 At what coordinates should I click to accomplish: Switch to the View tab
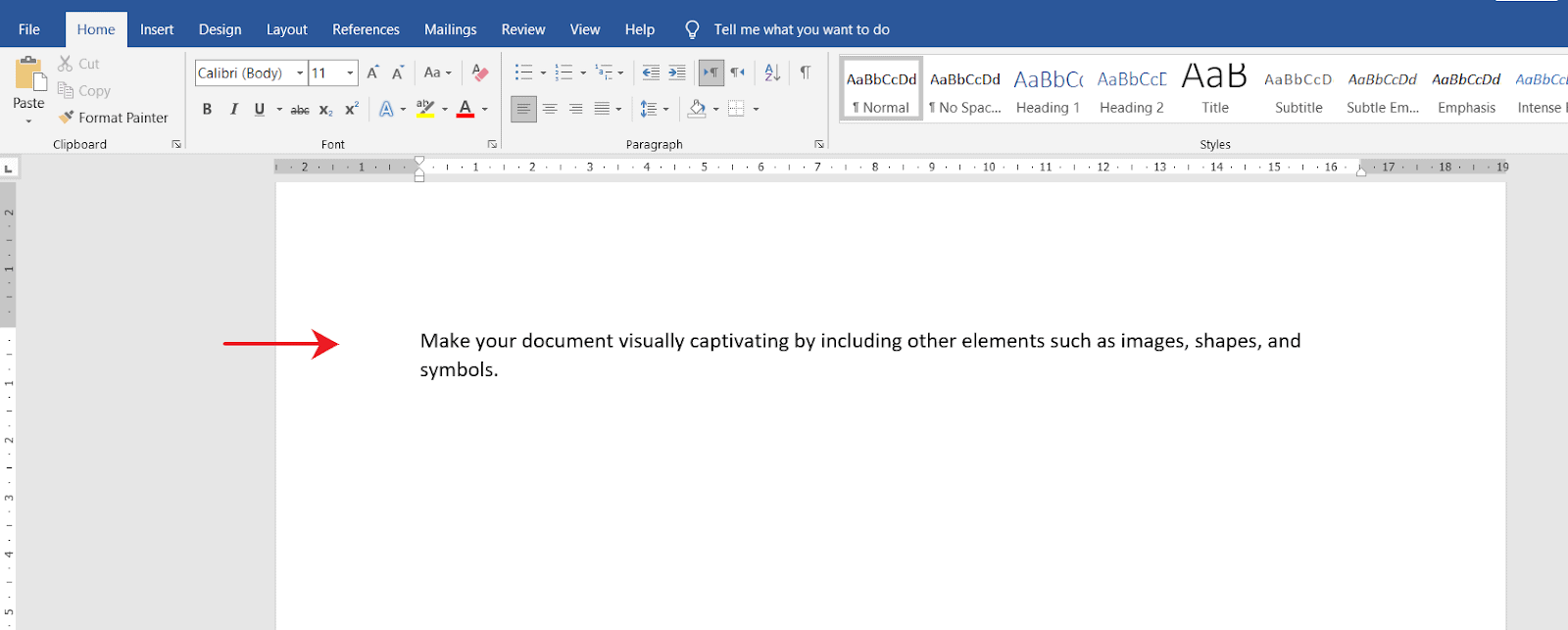click(x=585, y=29)
